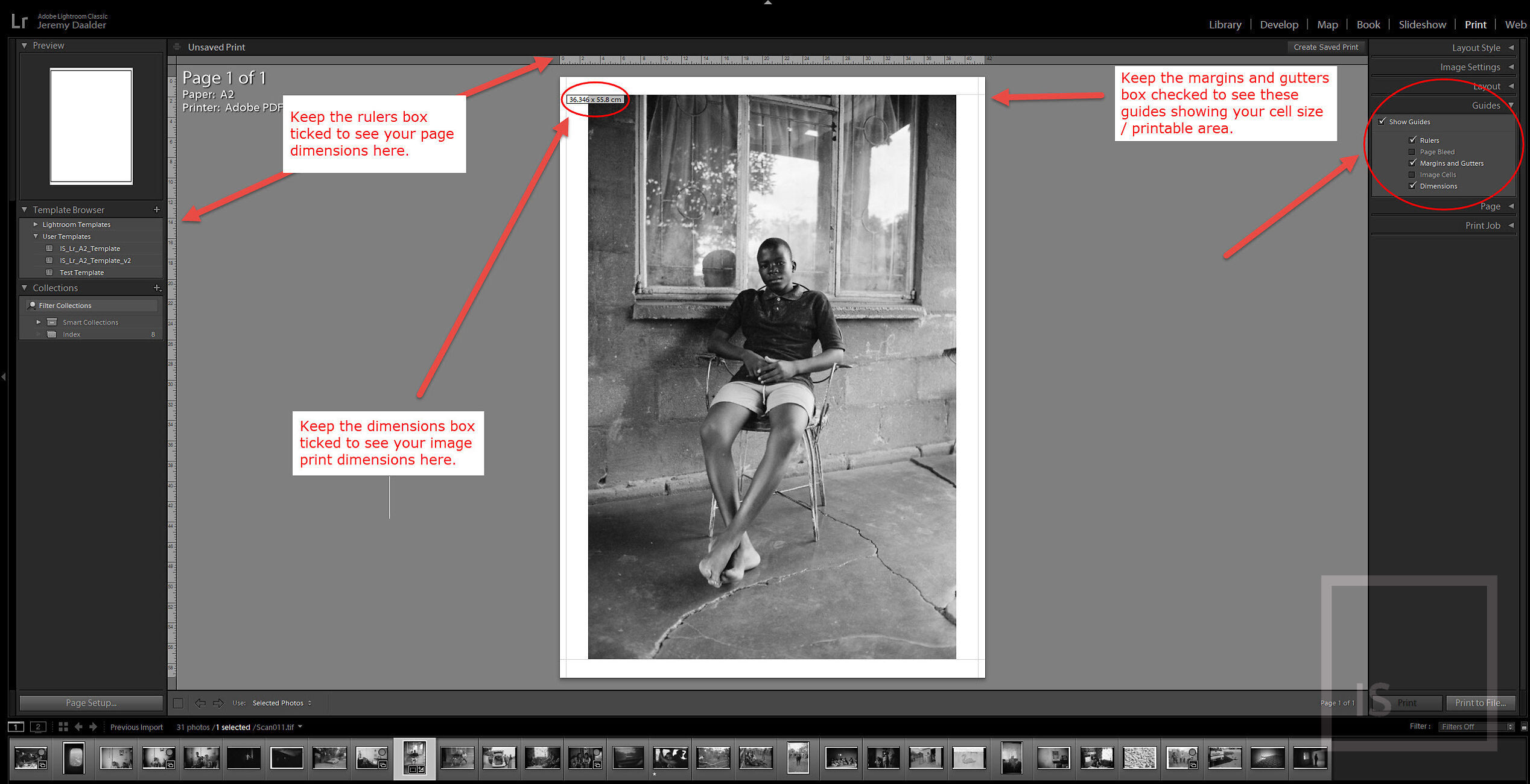Viewport: 1530px width, 784px height.
Task: Toggle the Show Guides checkbox
Action: [1382, 121]
